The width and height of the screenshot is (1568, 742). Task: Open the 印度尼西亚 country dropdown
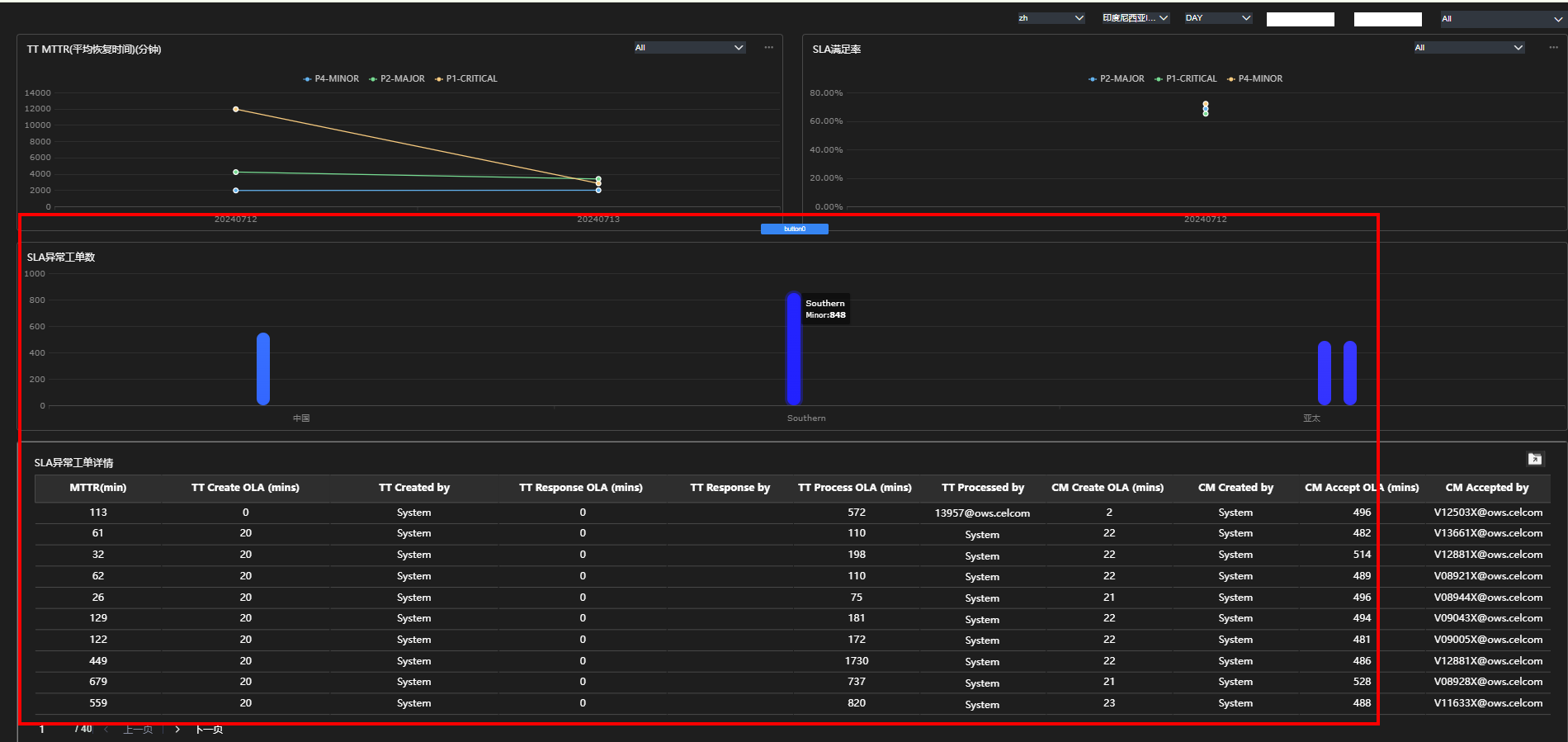tap(1136, 18)
